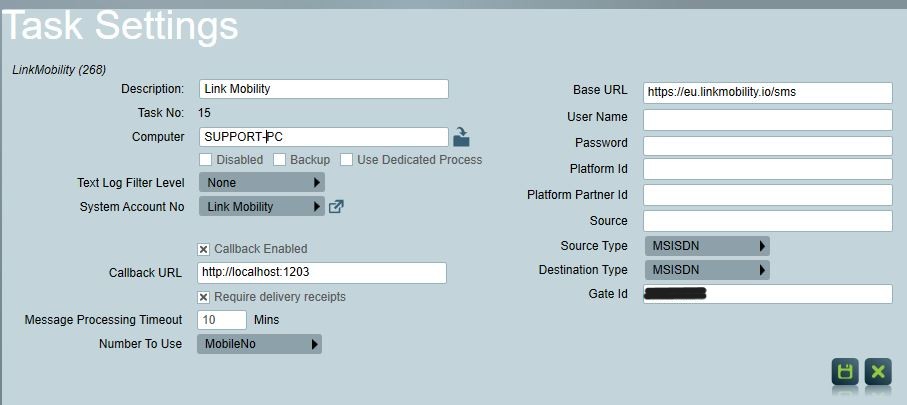Screen dimensions: 907x405
Task: Click the green save disk icon
Action: (845, 371)
